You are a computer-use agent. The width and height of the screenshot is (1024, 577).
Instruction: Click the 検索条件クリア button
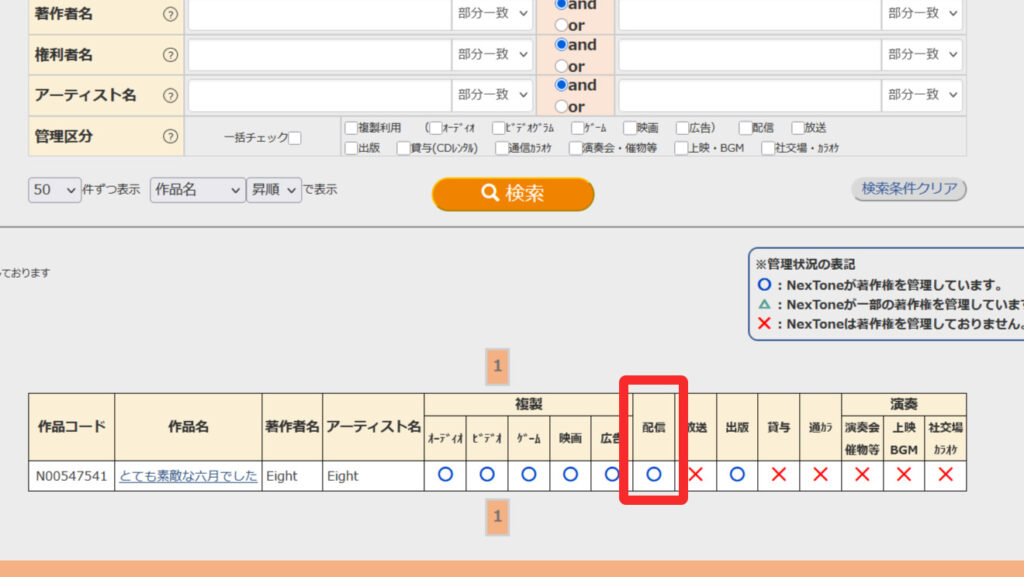[908, 189]
